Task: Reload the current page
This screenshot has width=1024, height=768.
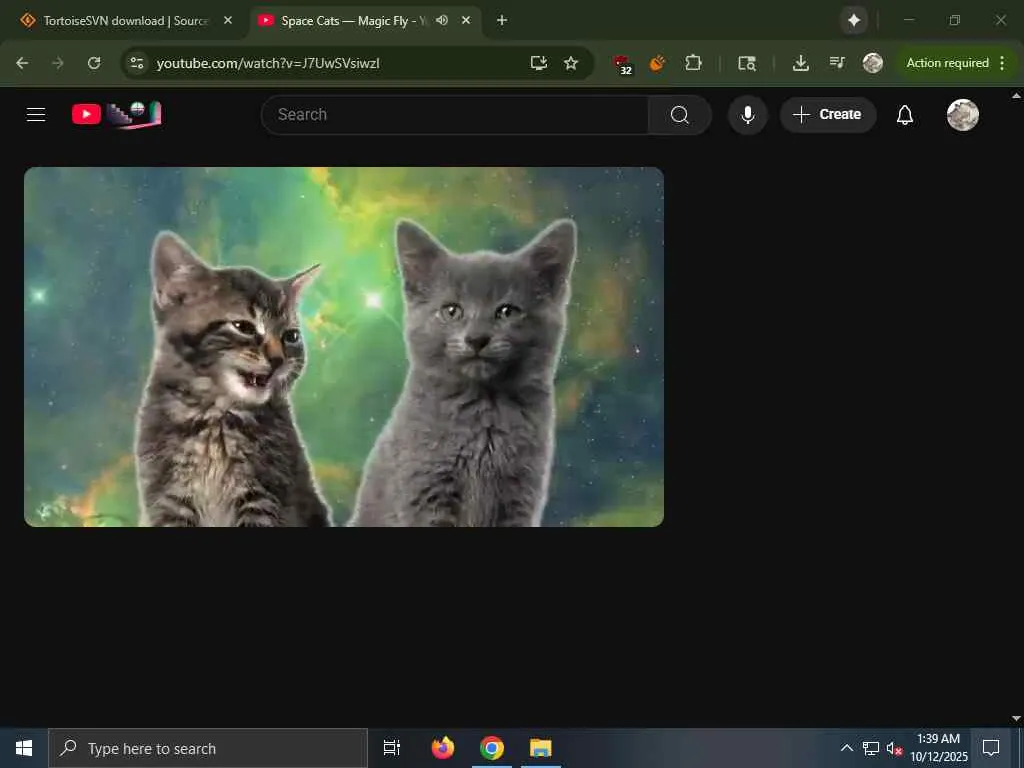Action: [94, 63]
